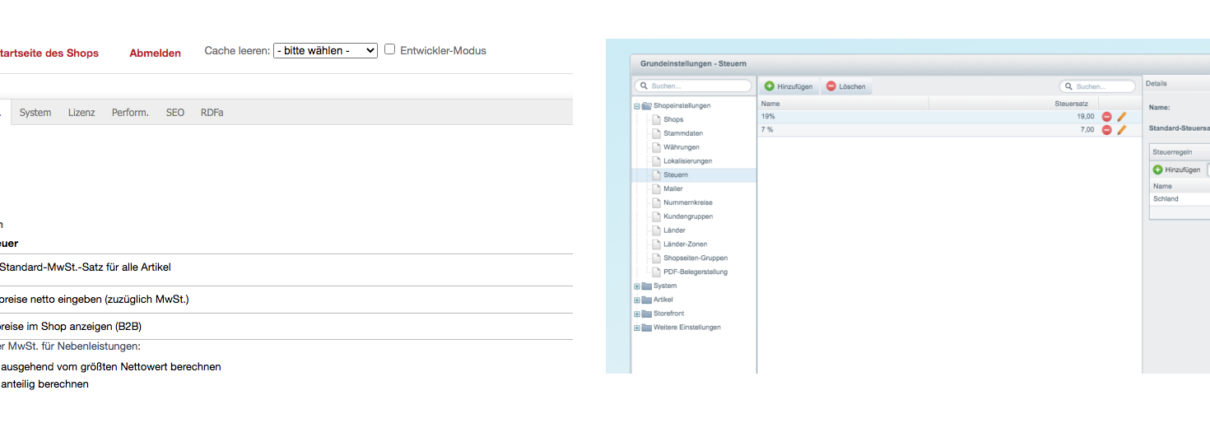Click Hinzufügen in the Steuerregeln panel
This screenshot has width=1210, height=423.
point(1176,170)
